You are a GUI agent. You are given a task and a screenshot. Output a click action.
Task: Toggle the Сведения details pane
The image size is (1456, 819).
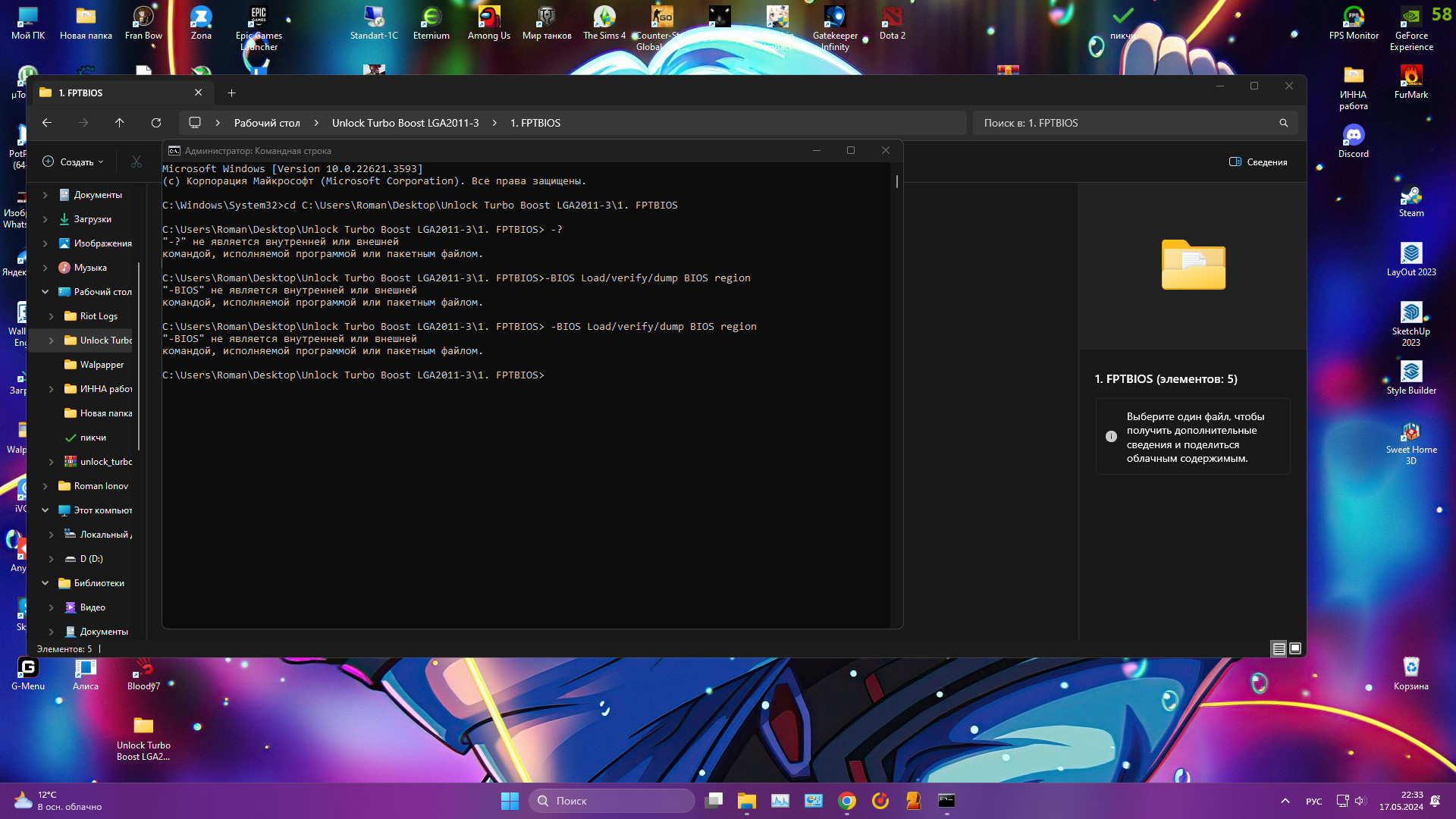click(x=1257, y=162)
